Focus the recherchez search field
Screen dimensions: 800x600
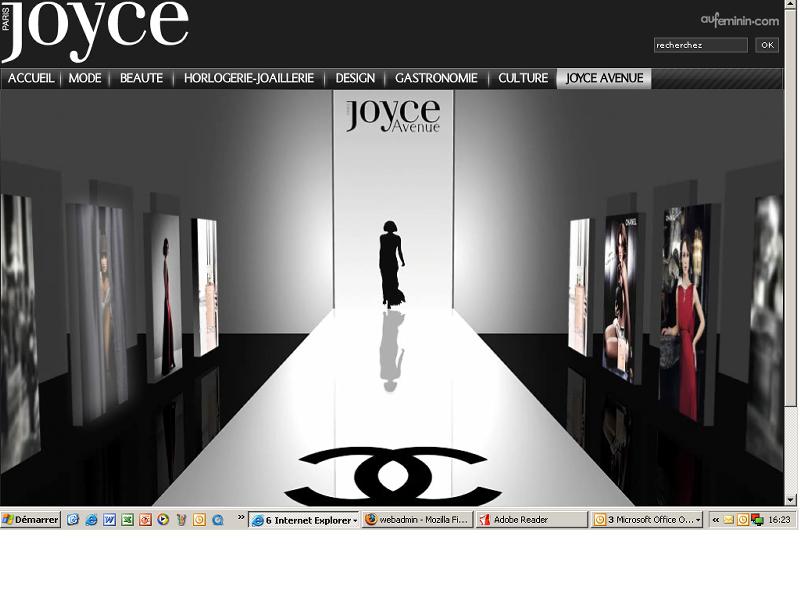[701, 45]
